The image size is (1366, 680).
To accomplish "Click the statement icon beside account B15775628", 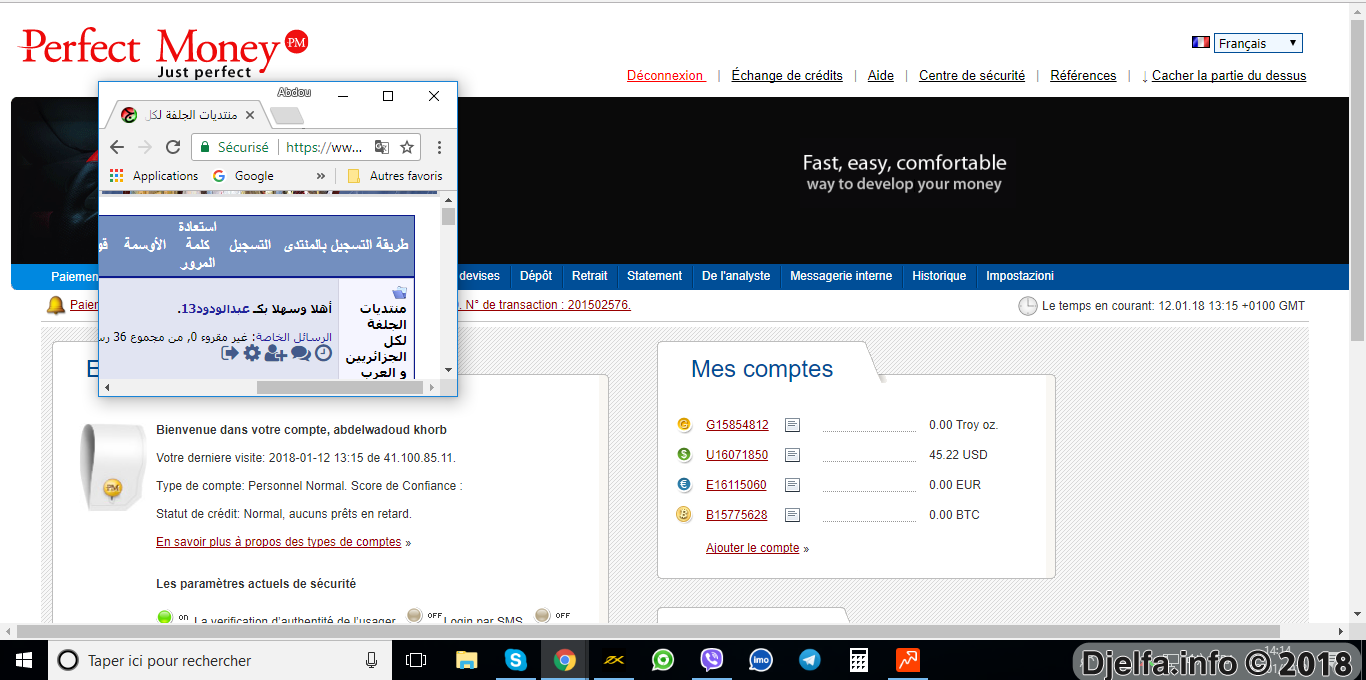I will [792, 515].
